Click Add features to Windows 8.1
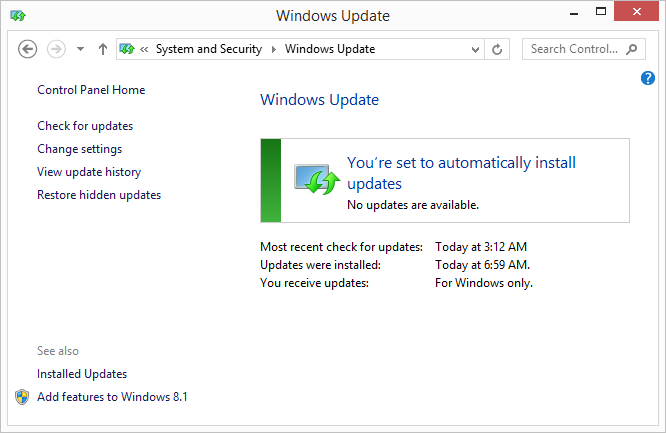 112,397
